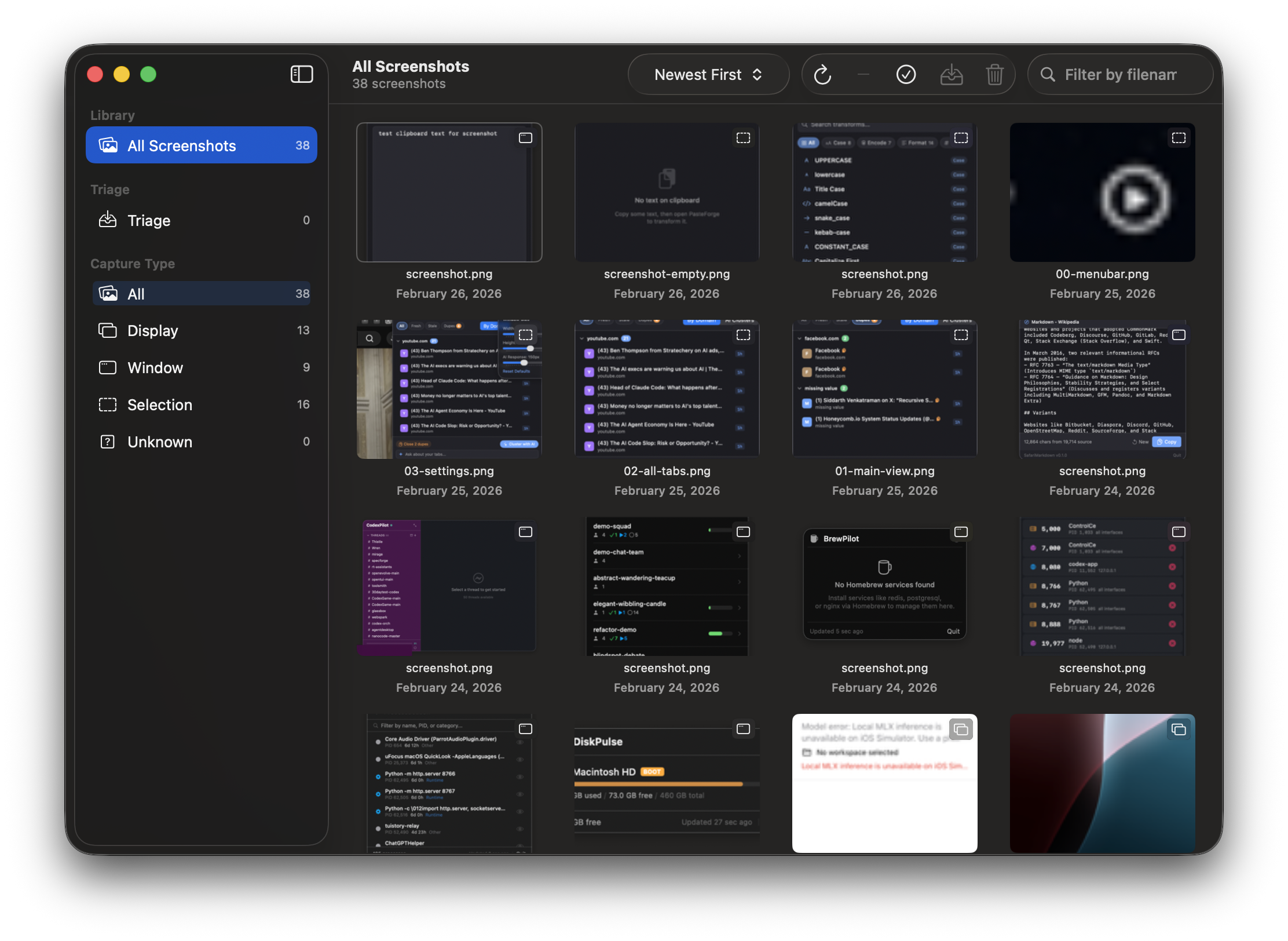Open the 01-main-view.png thumbnail
The height and width of the screenshot is (941, 1288).
click(884, 387)
